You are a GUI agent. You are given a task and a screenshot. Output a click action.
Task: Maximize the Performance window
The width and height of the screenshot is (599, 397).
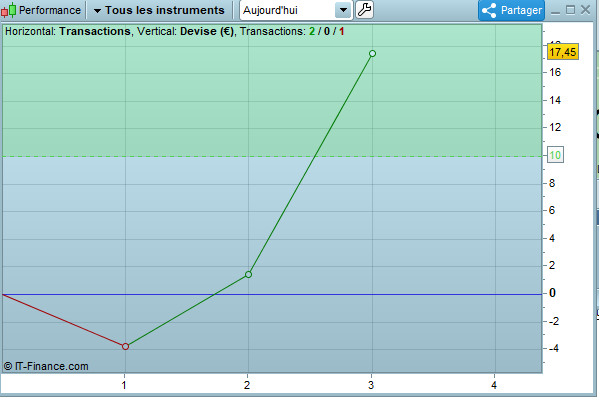coord(570,10)
